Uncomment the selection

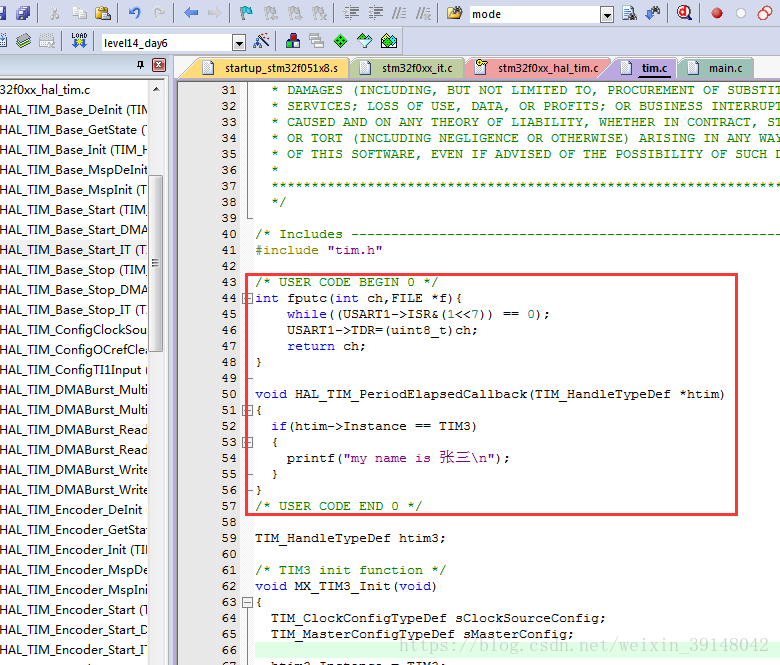coord(423,13)
